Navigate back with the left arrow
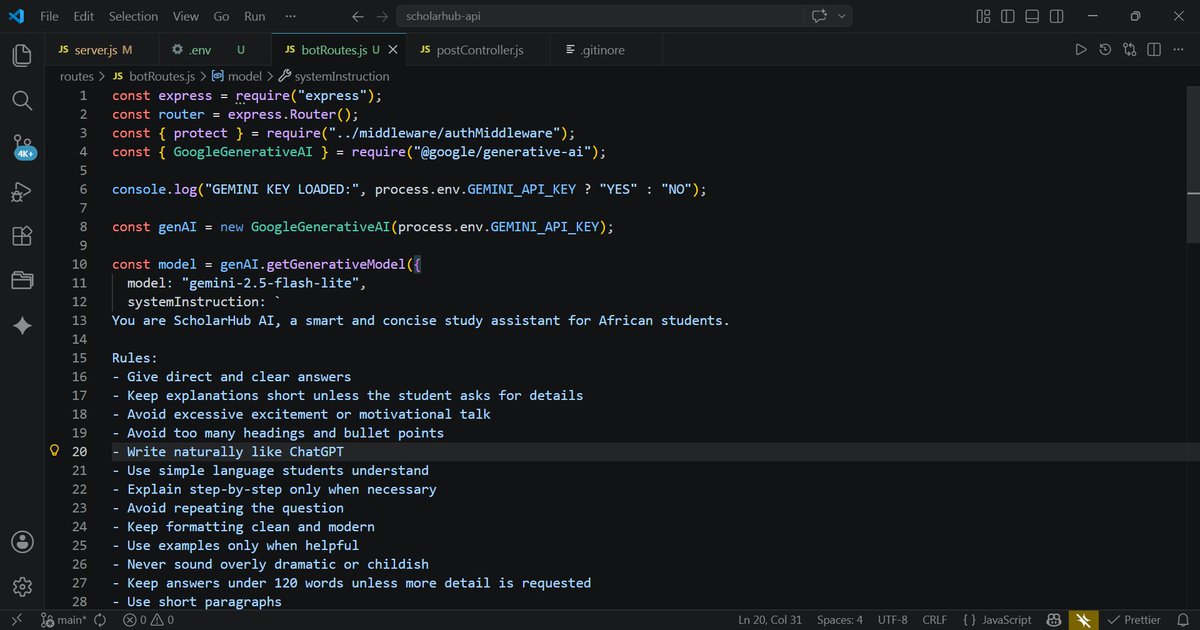1200x630 pixels. [357, 16]
